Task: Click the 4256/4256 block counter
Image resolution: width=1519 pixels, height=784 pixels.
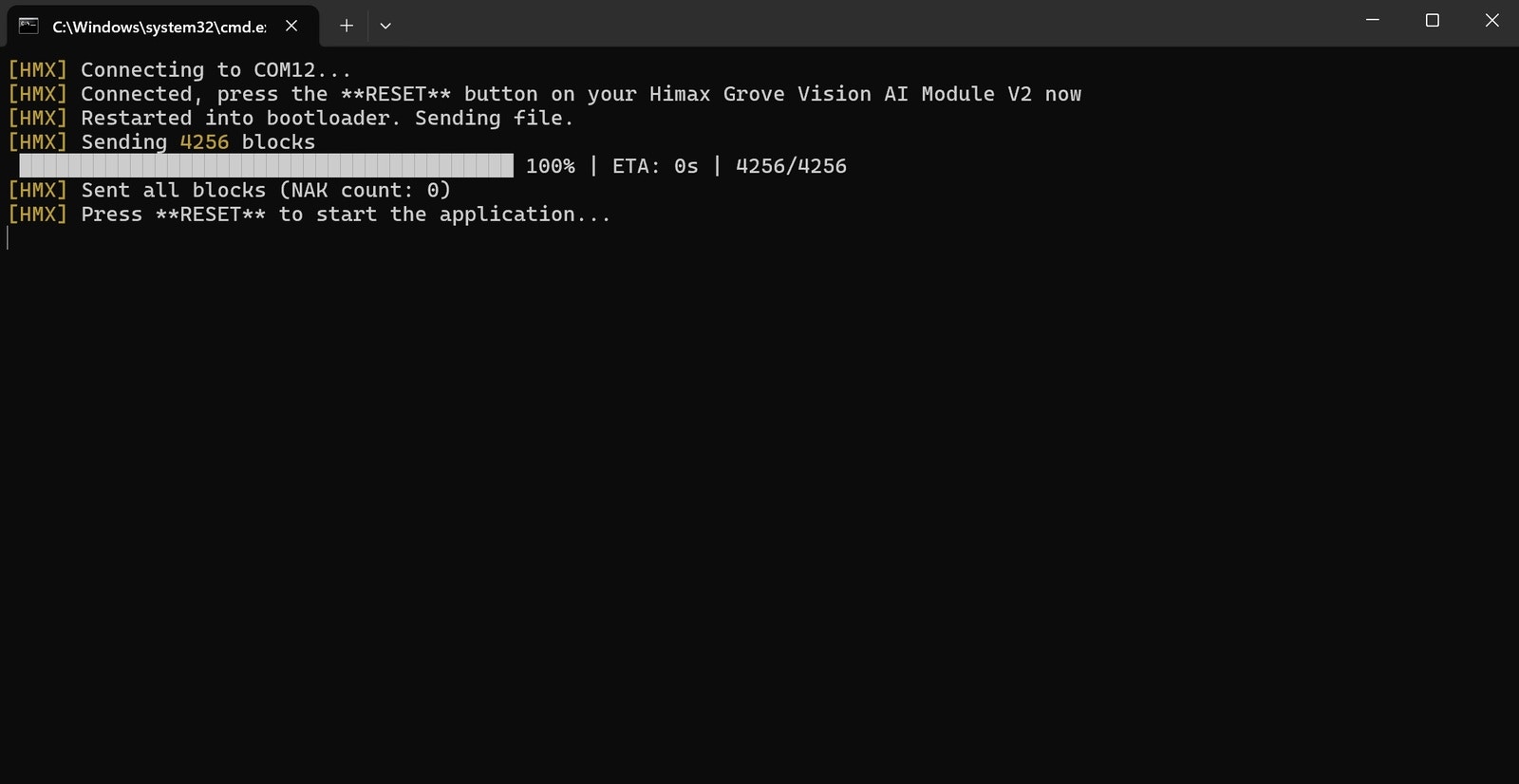Action: [x=791, y=166]
